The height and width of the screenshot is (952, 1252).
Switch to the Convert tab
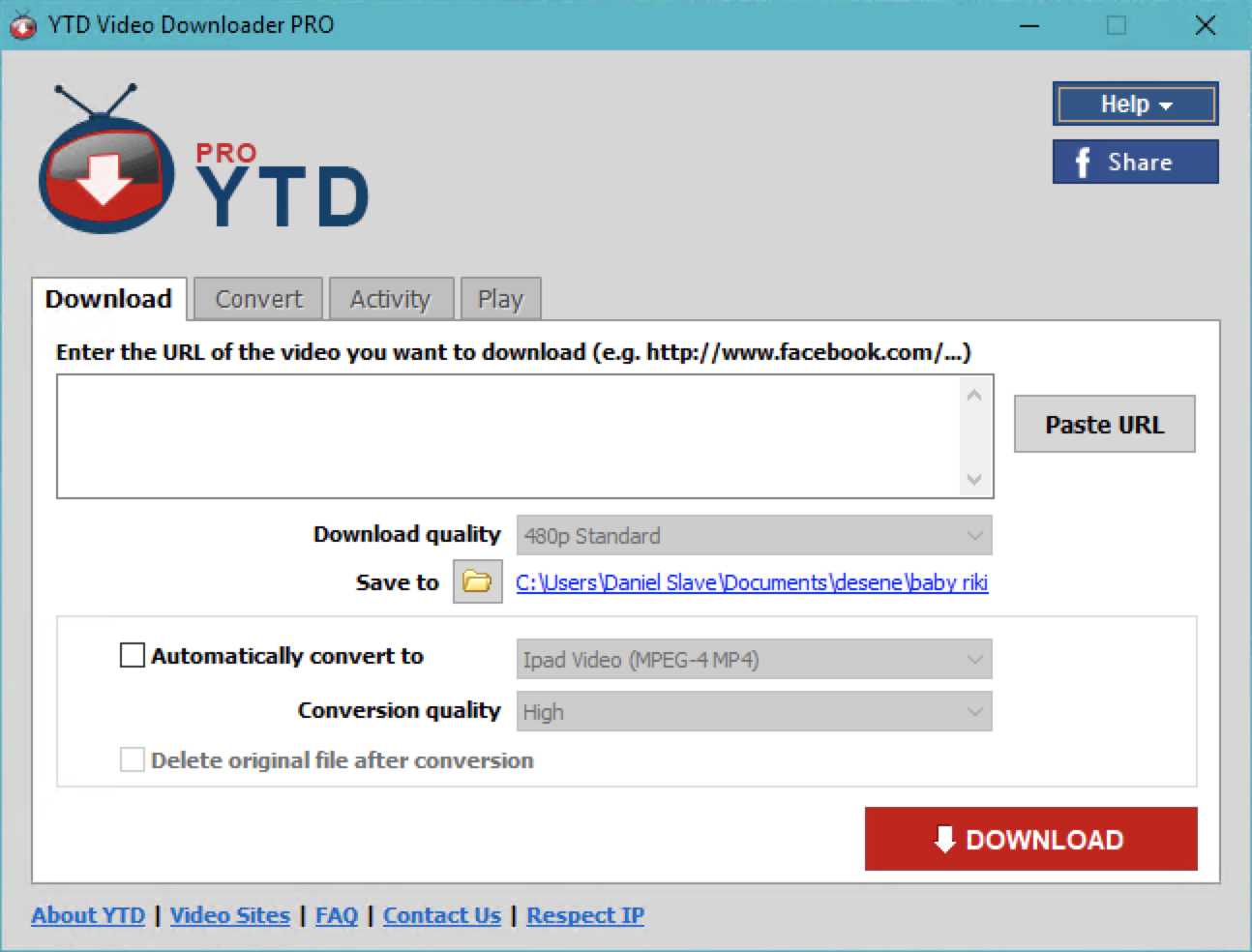258,299
